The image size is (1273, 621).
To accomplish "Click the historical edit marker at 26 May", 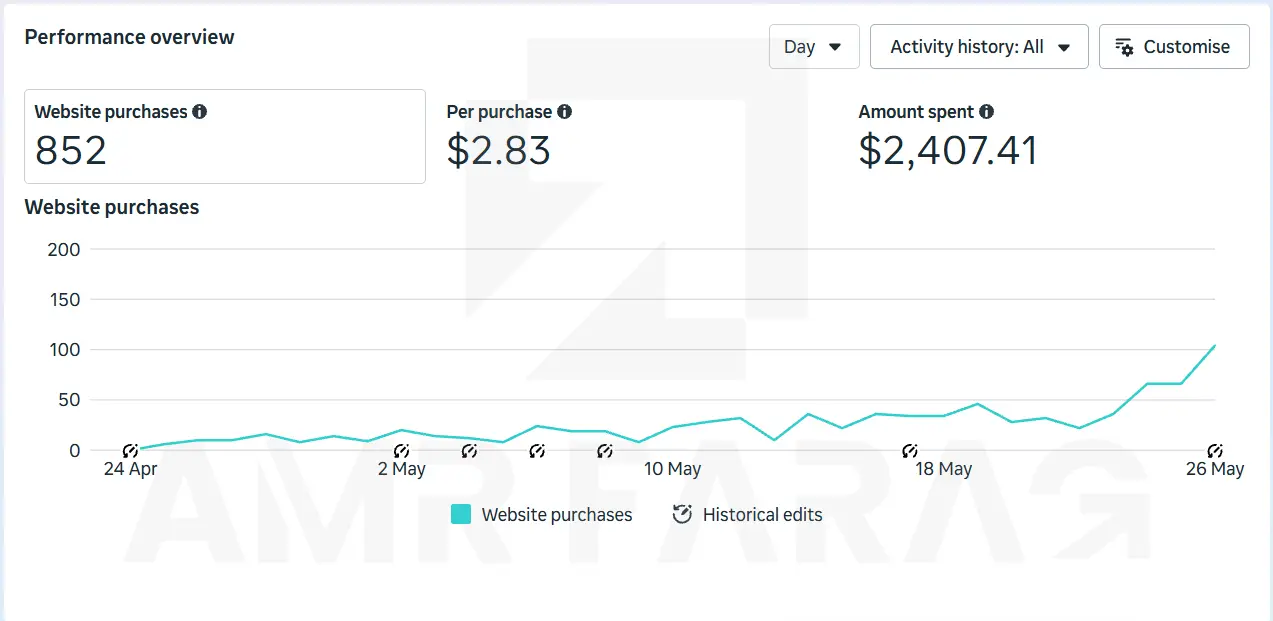I will 1215,451.
